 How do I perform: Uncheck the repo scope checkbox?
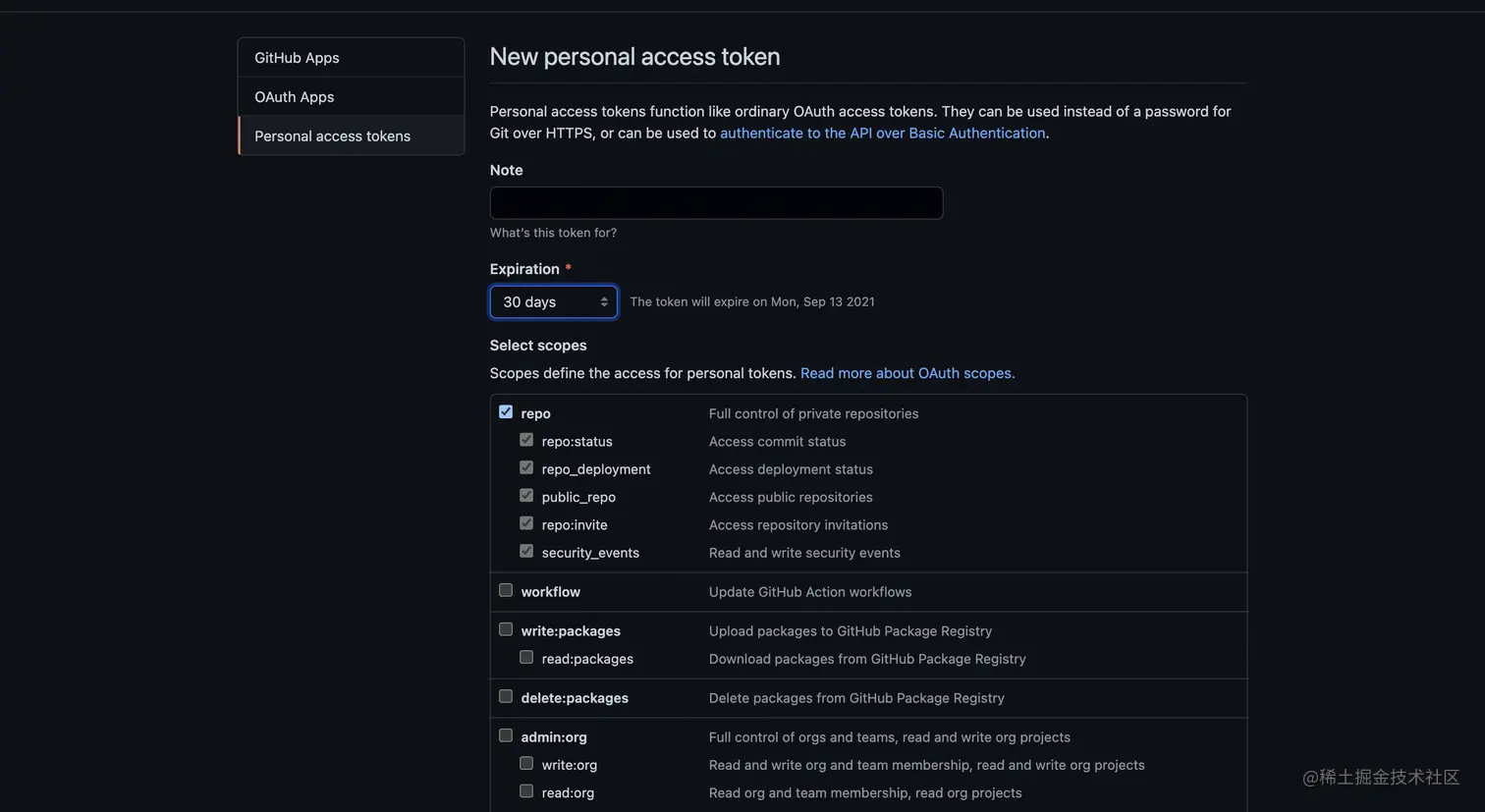(x=506, y=412)
